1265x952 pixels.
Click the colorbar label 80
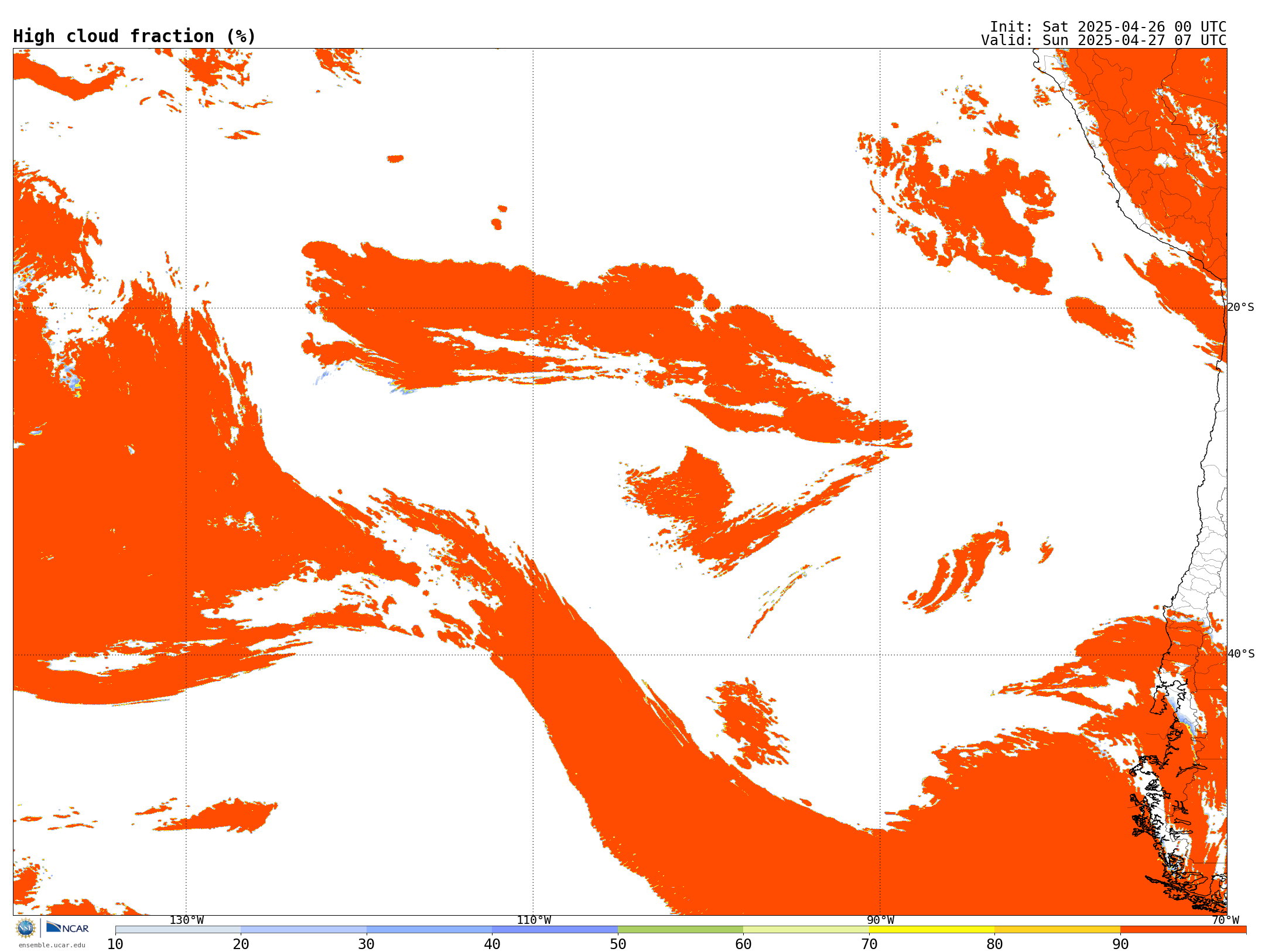click(994, 944)
